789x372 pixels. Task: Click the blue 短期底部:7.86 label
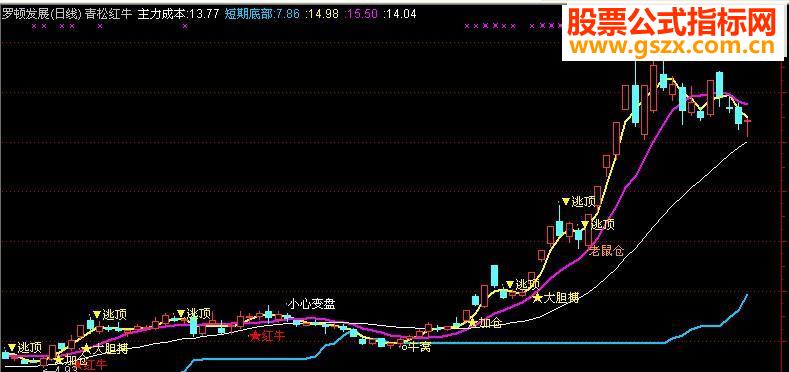262,14
